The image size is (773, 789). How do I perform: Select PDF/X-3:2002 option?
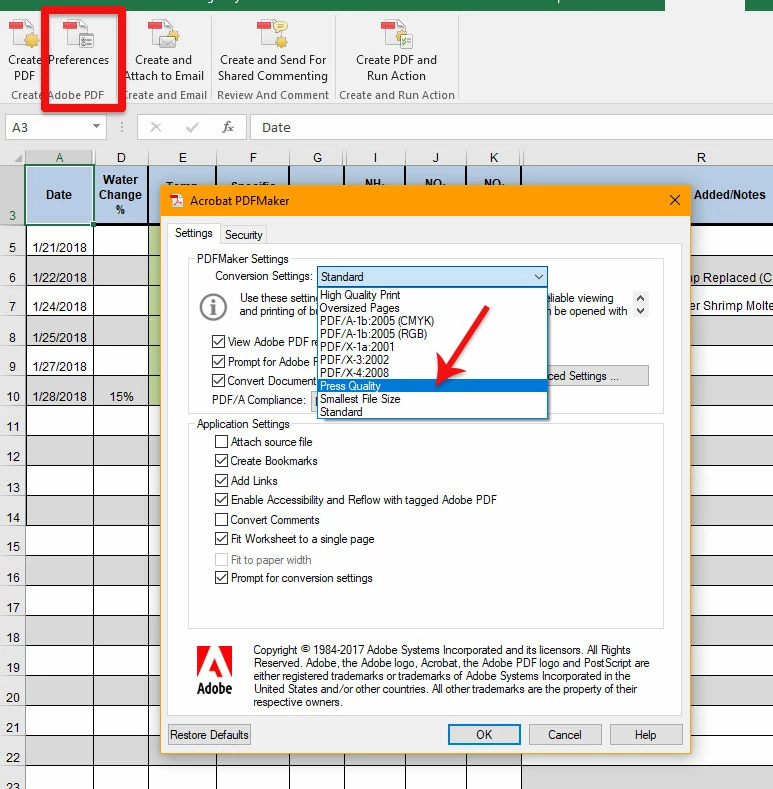click(x=432, y=360)
